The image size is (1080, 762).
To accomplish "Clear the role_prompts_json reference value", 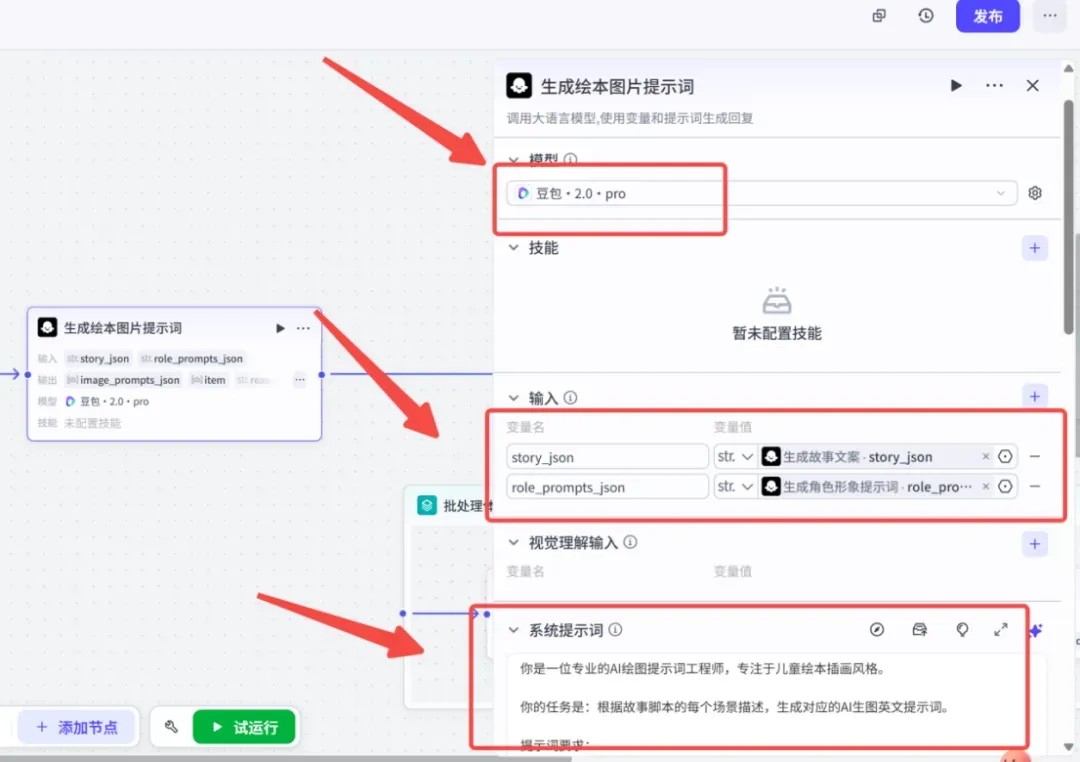I will tap(986, 486).
